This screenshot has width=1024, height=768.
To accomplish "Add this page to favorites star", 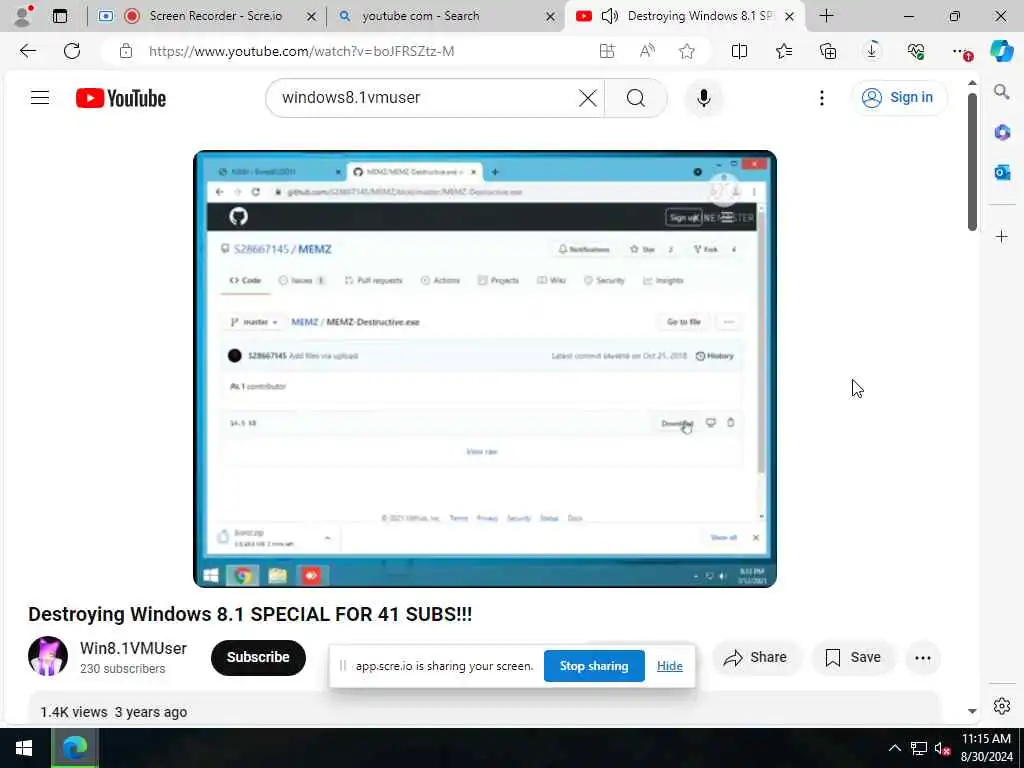I will pos(686,51).
